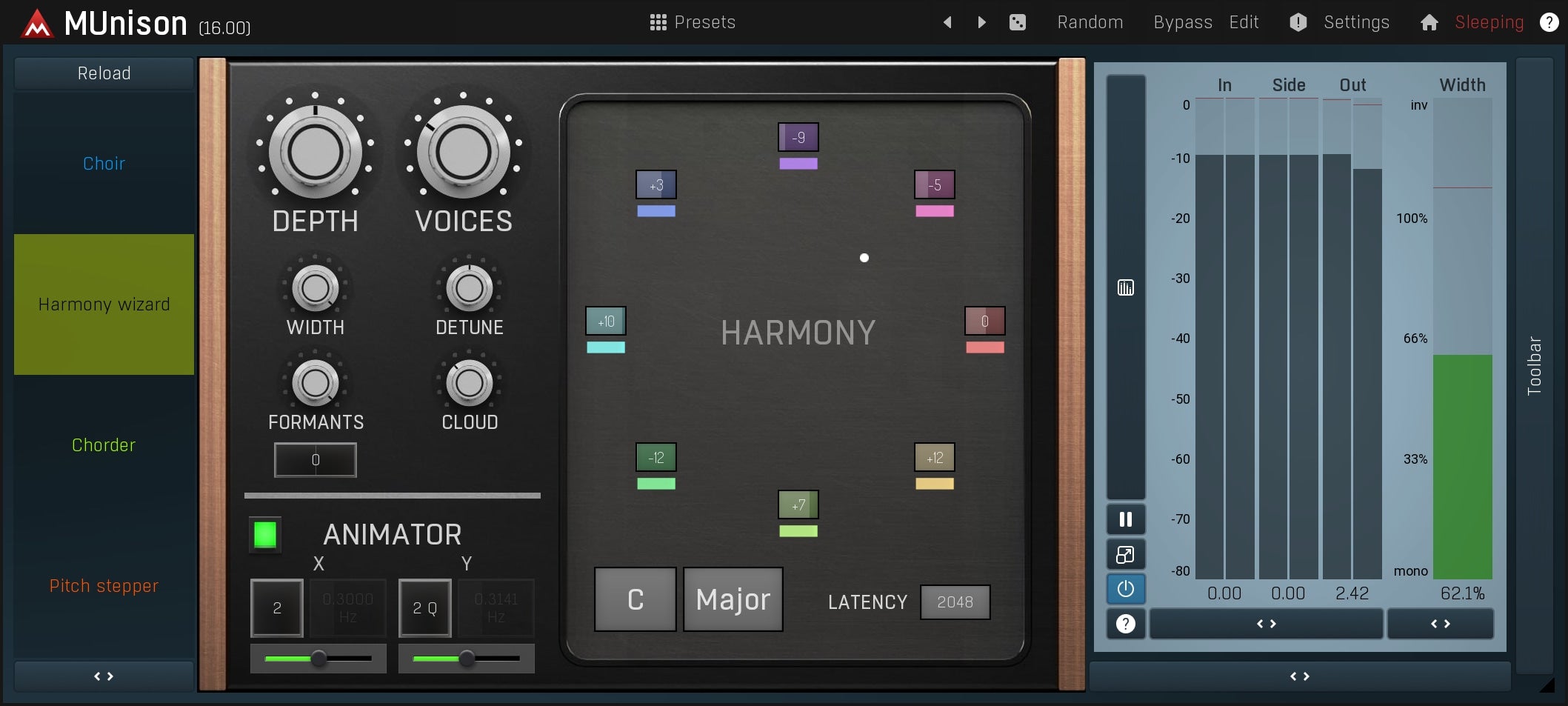Select the Chorder preset tab
1568x706 pixels.
click(x=104, y=445)
